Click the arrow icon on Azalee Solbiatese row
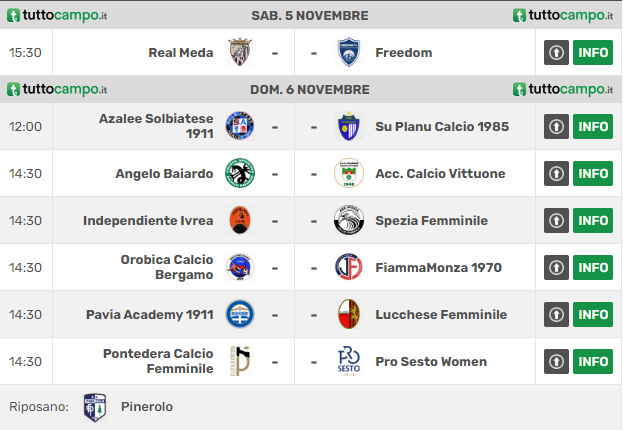Image resolution: width=623 pixels, height=430 pixels. pos(556,126)
